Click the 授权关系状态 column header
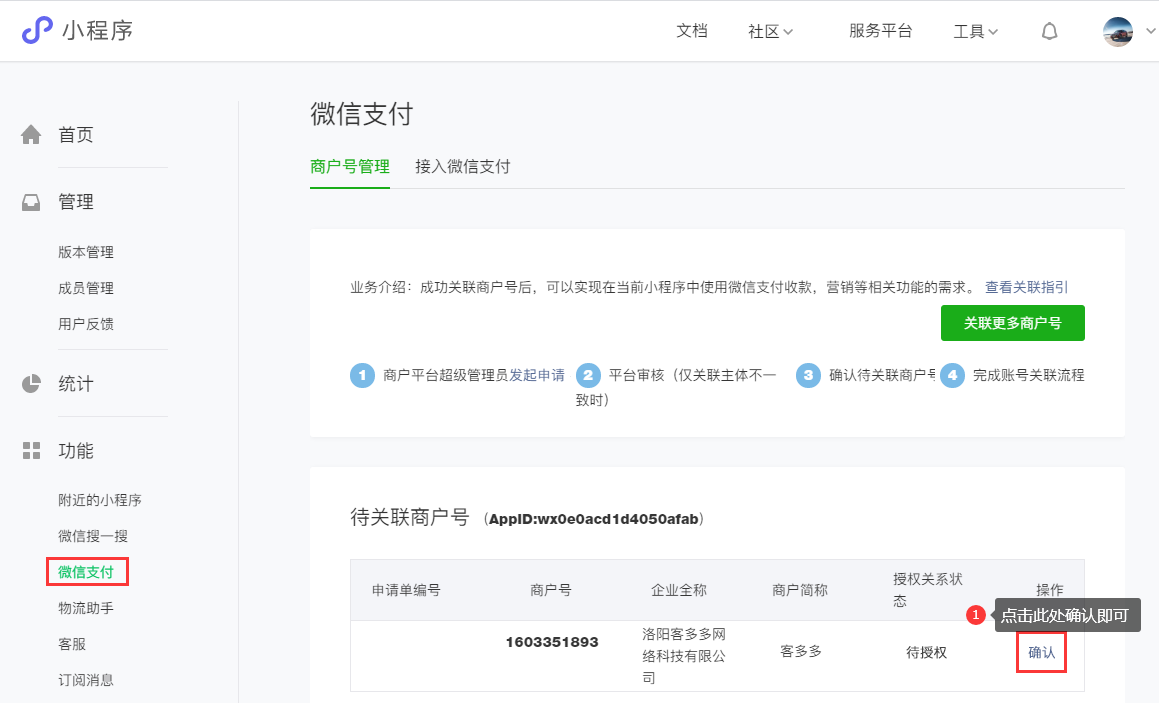This screenshot has height=703, width=1159. coord(928,590)
